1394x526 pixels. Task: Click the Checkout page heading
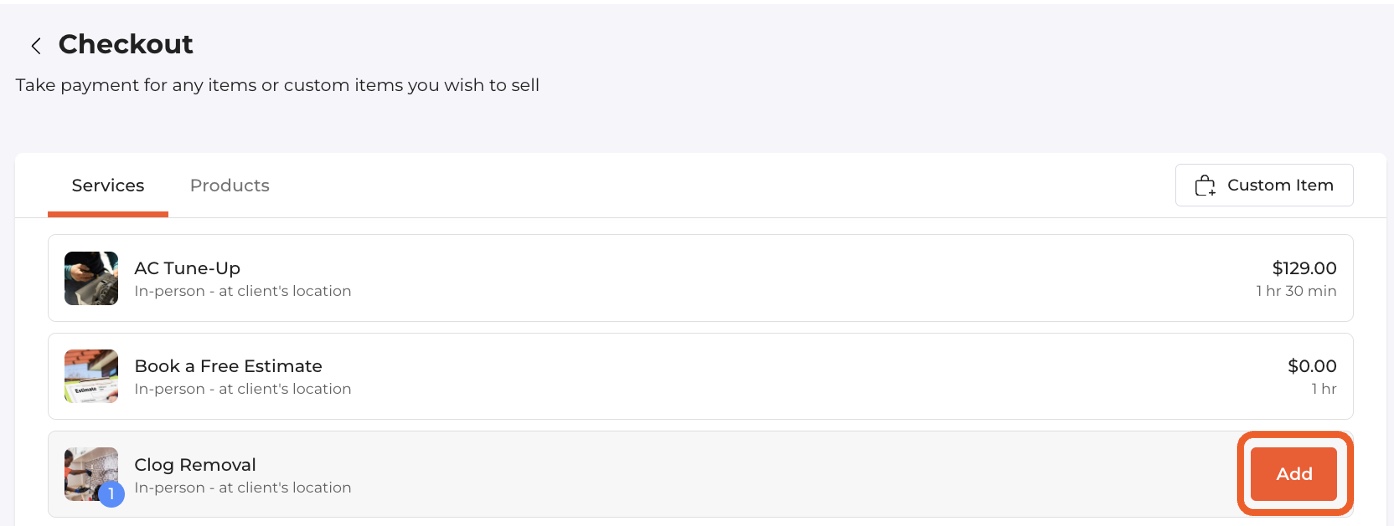coord(126,45)
